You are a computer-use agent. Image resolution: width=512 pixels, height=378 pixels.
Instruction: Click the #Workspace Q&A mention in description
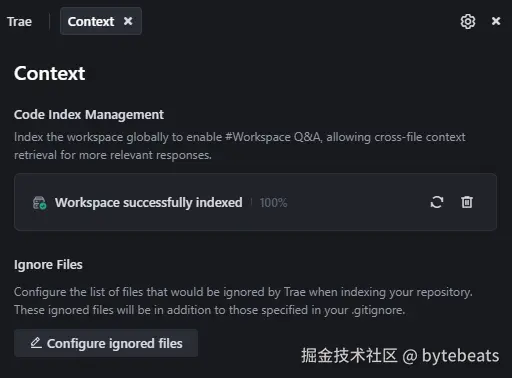pos(273,137)
